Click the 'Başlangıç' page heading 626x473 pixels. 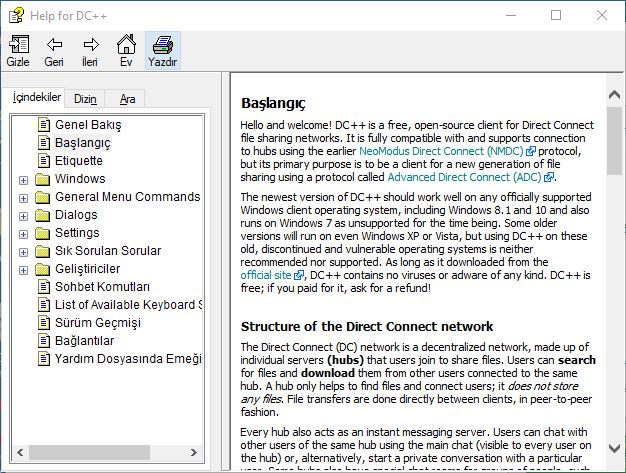(273, 103)
